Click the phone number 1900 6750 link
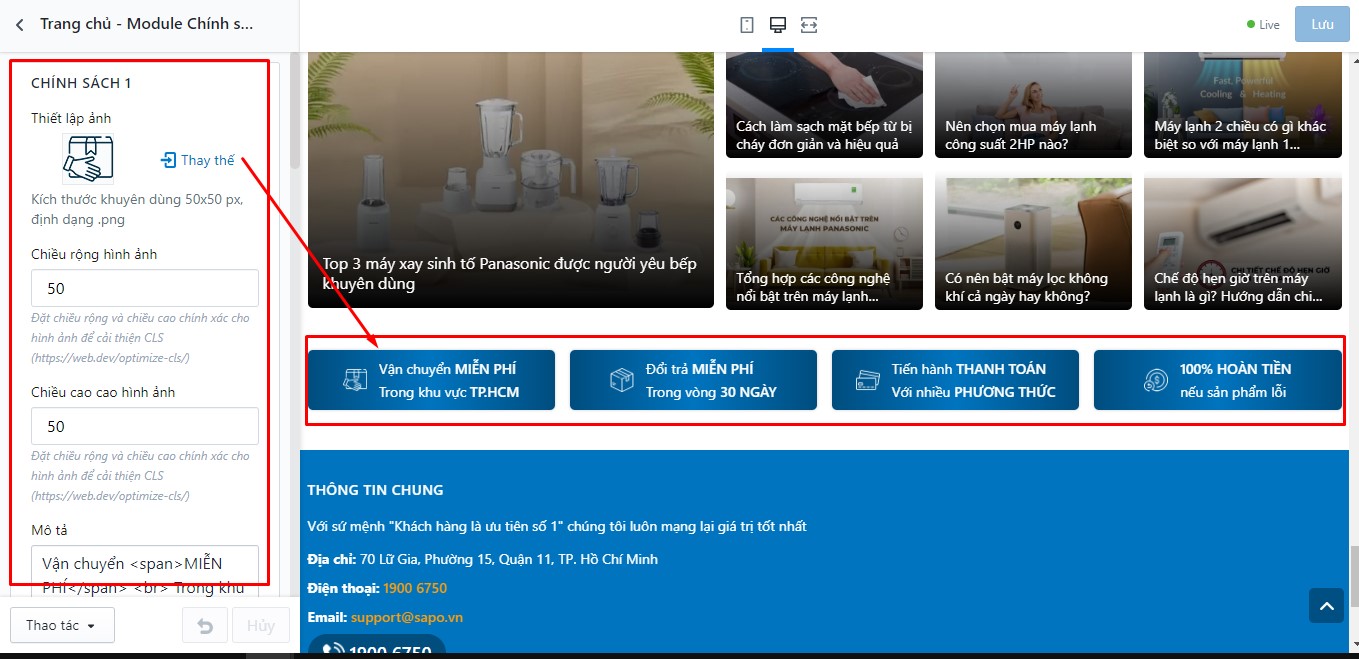The image size is (1359, 659). click(415, 588)
